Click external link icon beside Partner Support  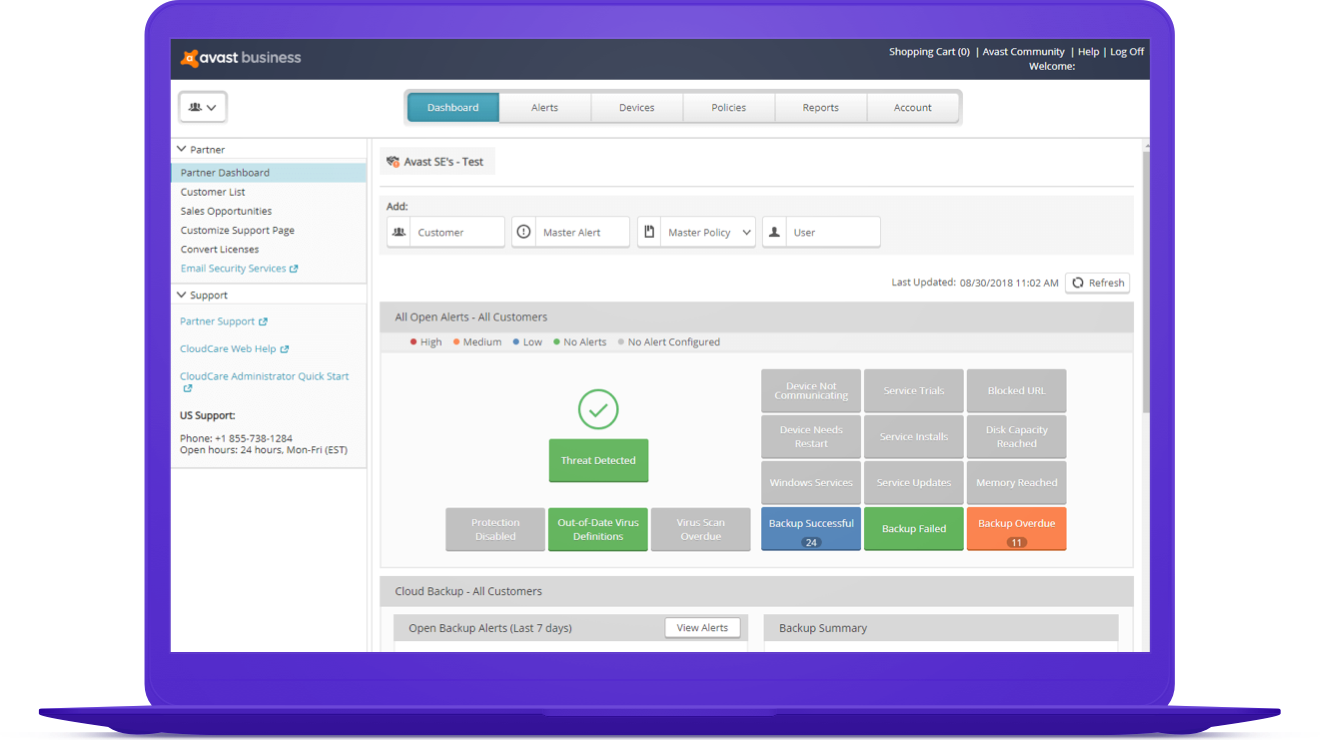point(263,322)
